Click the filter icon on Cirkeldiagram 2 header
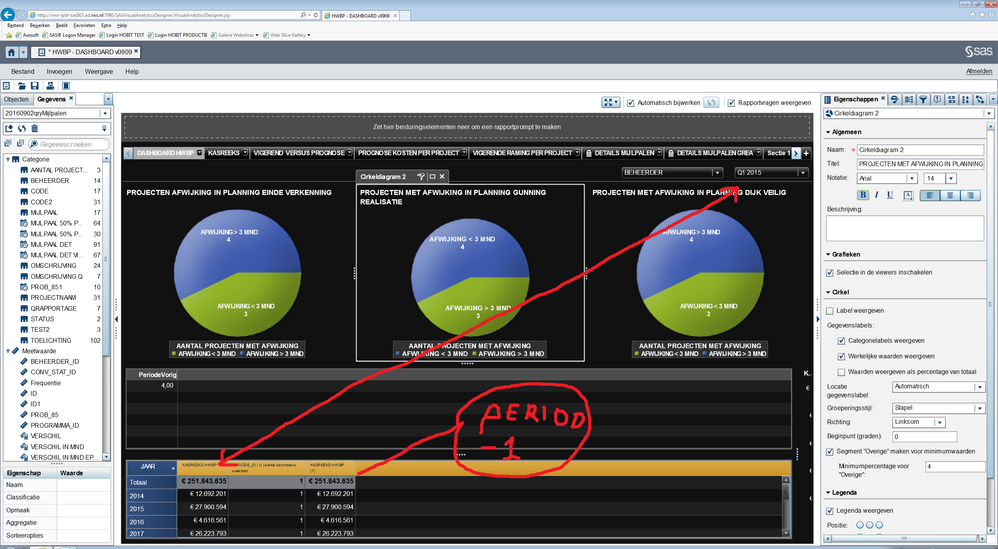Image resolution: width=998 pixels, height=549 pixels. pos(421,176)
